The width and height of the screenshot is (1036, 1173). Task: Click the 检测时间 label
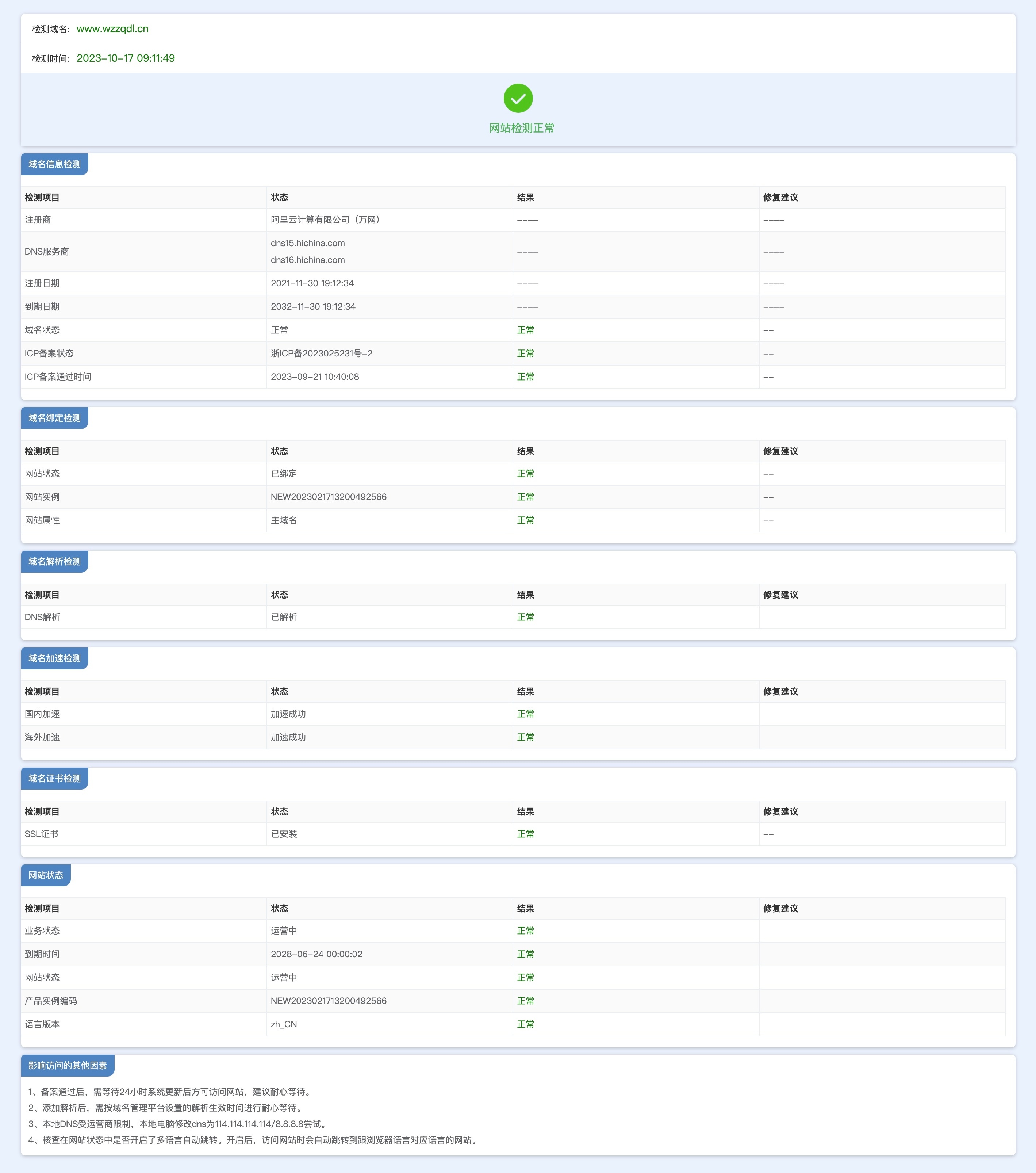click(50, 58)
